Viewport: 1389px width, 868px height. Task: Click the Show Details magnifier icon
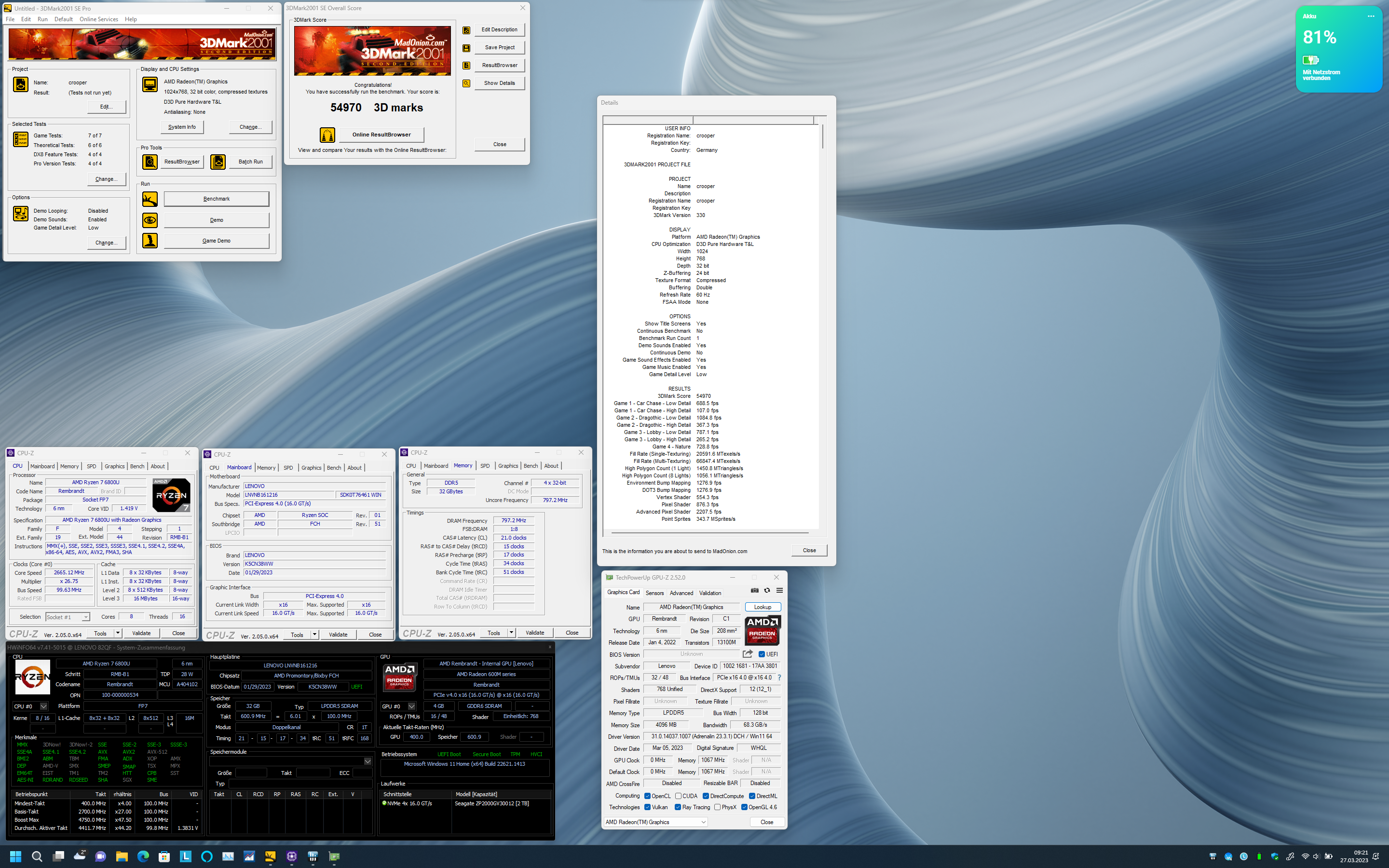tap(467, 83)
